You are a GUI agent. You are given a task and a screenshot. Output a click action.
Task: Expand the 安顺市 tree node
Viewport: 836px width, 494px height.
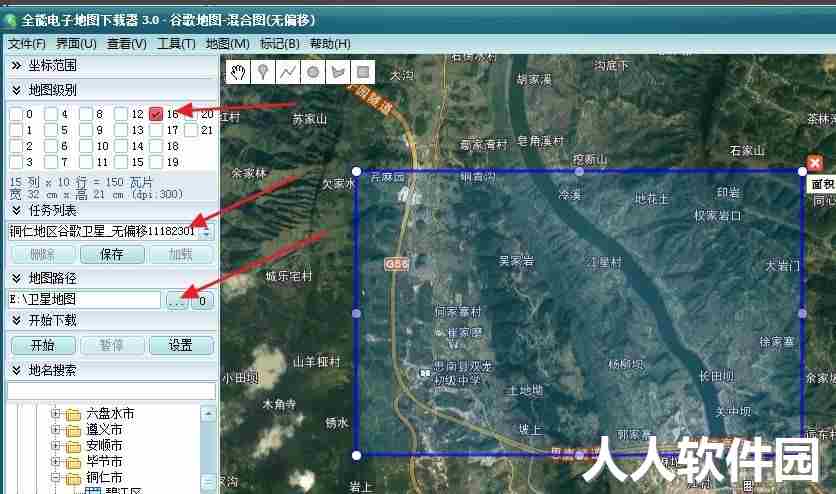(55, 445)
